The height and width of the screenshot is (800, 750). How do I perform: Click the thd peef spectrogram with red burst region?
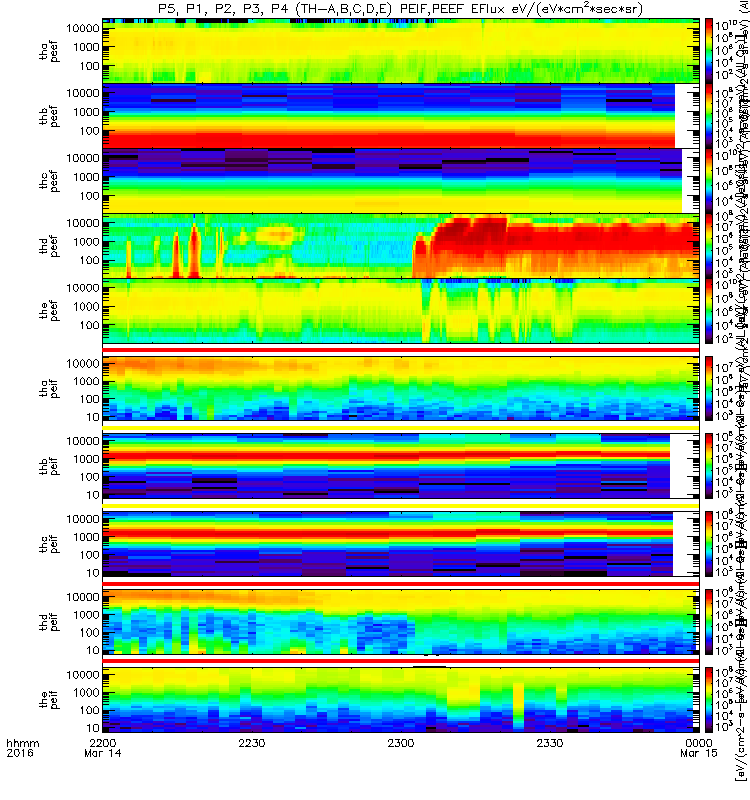click(401, 246)
